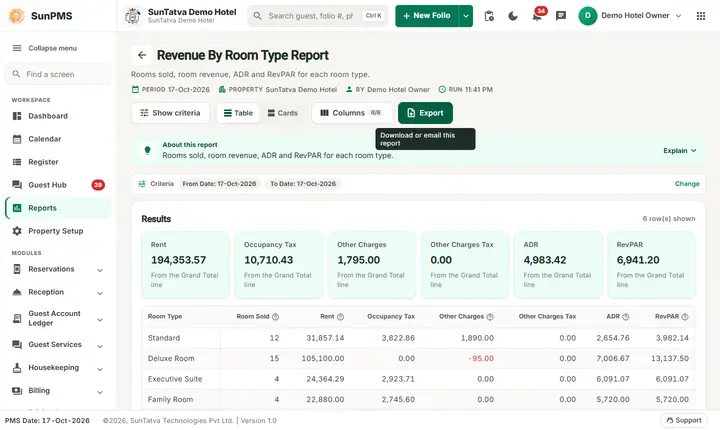This screenshot has width=720, height=430.
Task: Click the Find a screen search field
Action: (x=58, y=74)
